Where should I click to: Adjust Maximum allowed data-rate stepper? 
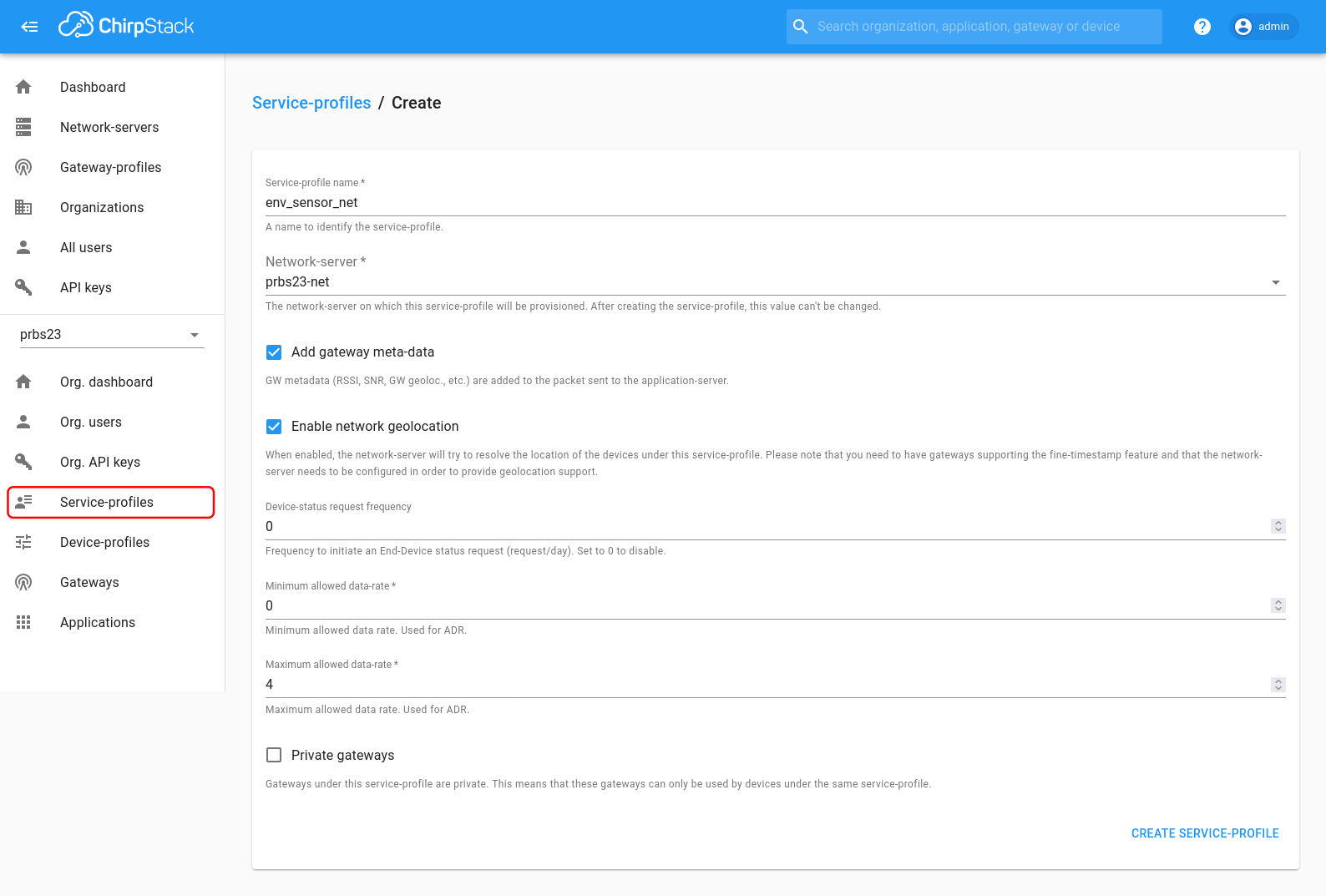point(1278,685)
